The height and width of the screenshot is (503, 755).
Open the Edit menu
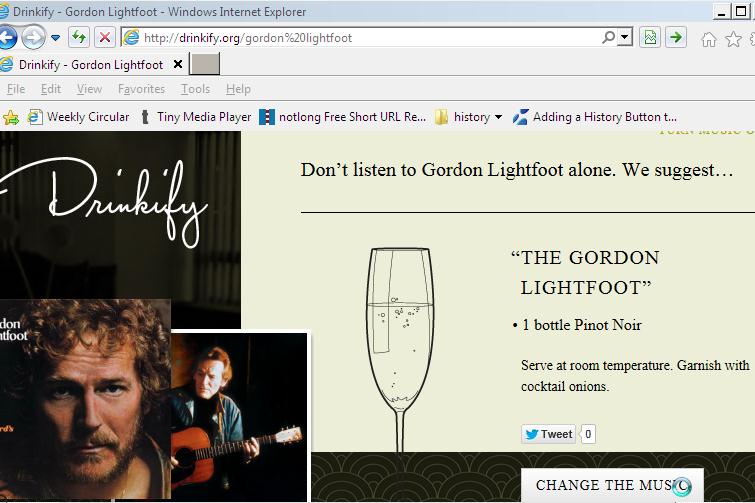coord(51,89)
